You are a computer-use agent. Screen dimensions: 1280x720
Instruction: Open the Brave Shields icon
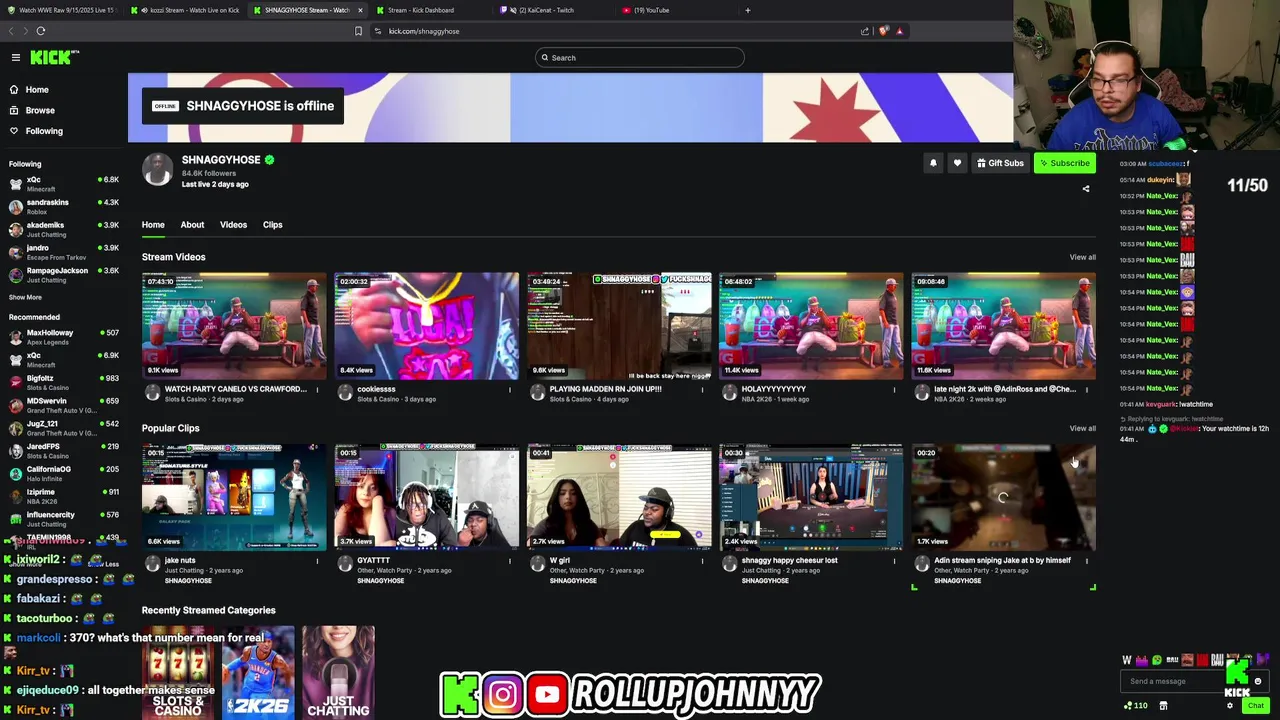[x=883, y=31]
